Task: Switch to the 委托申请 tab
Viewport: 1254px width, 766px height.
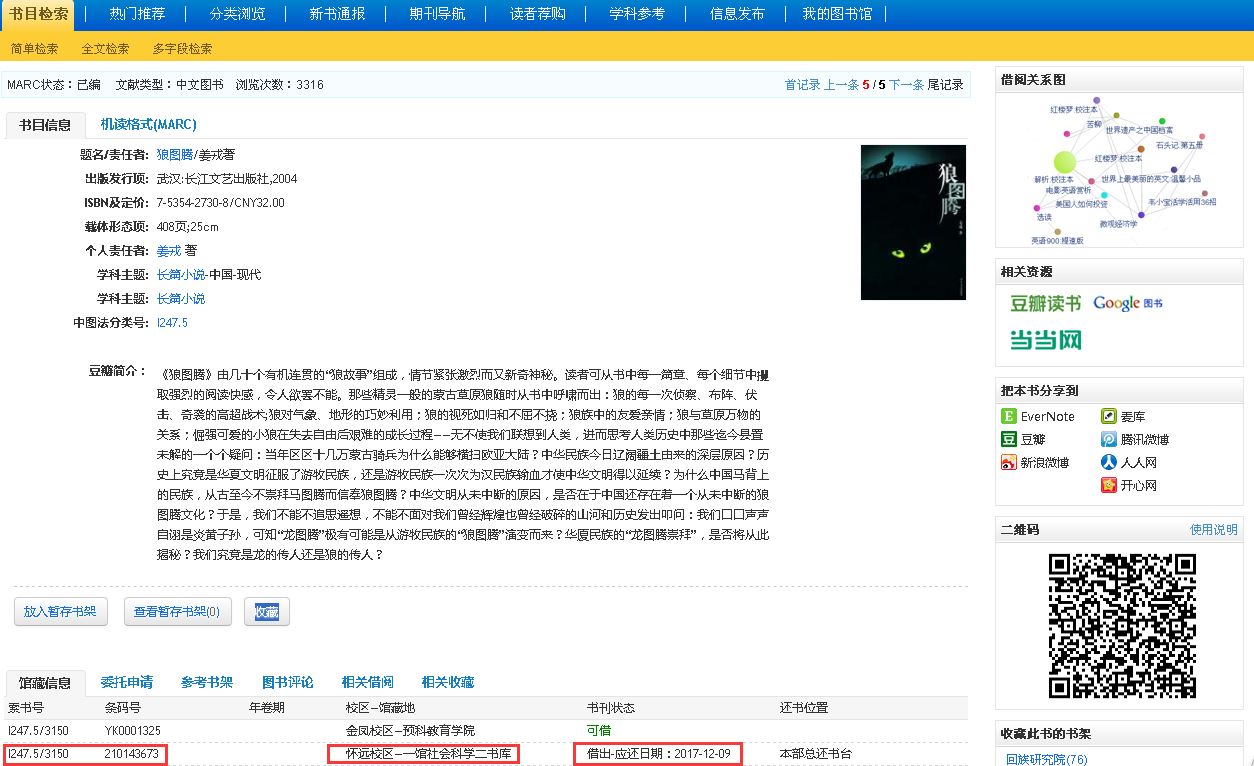Action: coord(127,682)
